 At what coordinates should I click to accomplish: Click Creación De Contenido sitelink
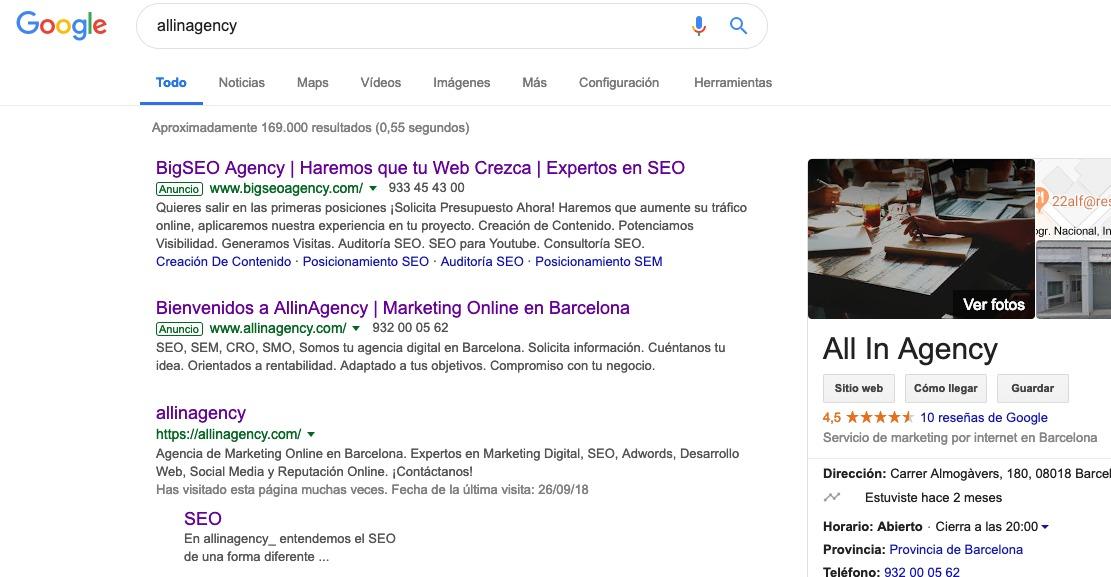coord(223,262)
